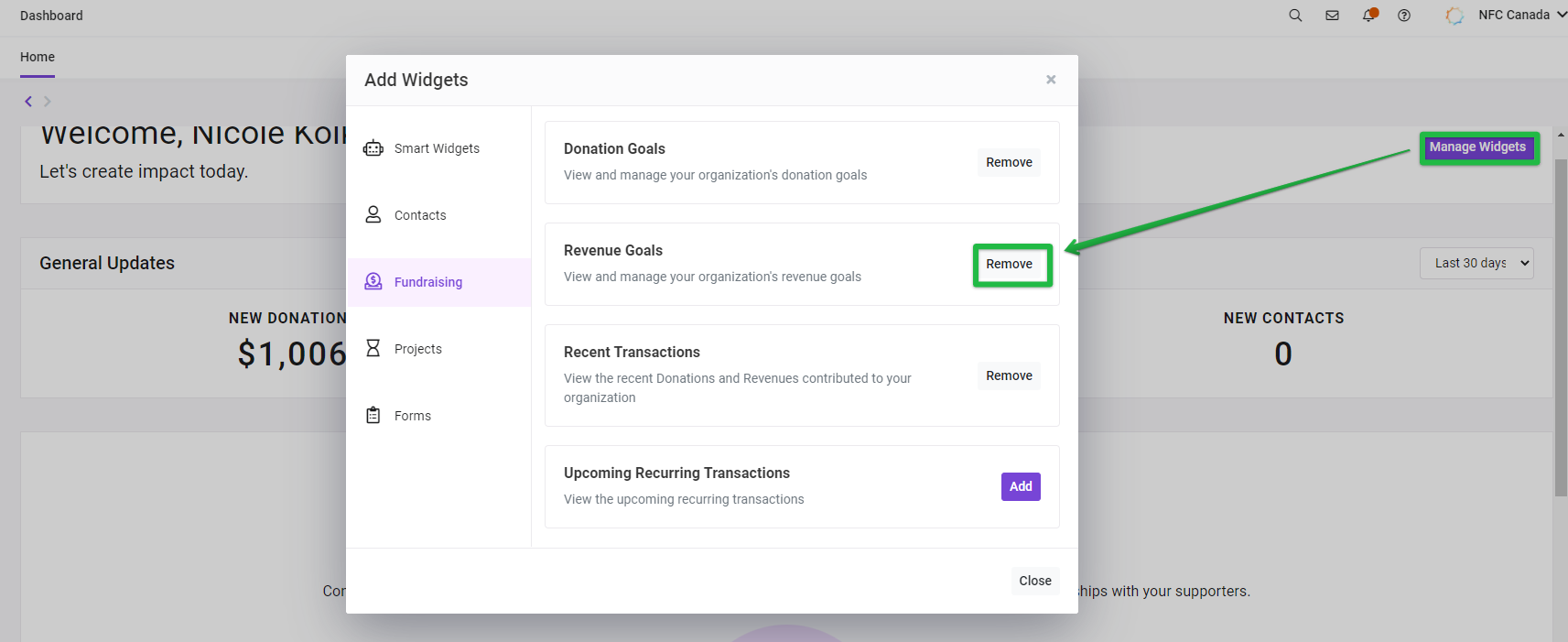The width and height of the screenshot is (1568, 642).
Task: Select the Contacts category
Action: (439, 215)
